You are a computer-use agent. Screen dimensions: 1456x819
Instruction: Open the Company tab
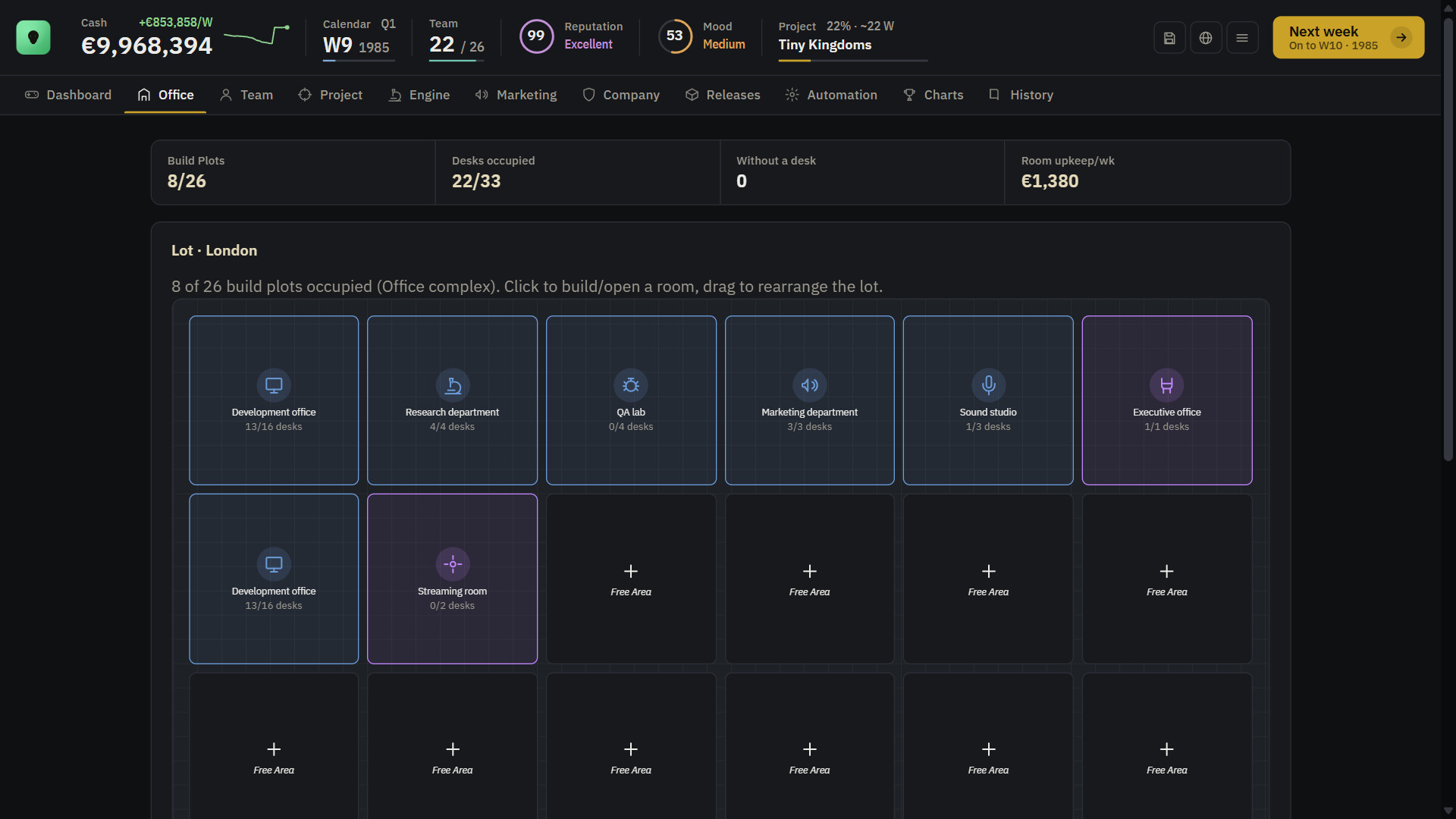[621, 95]
